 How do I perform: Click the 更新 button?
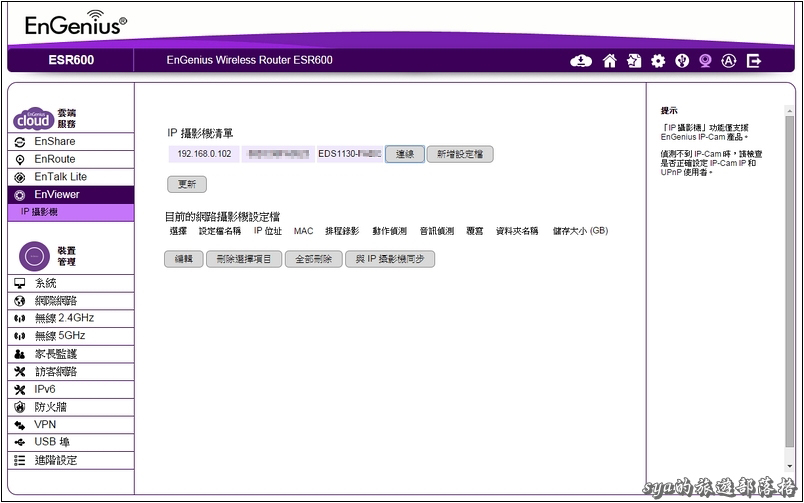tap(187, 184)
